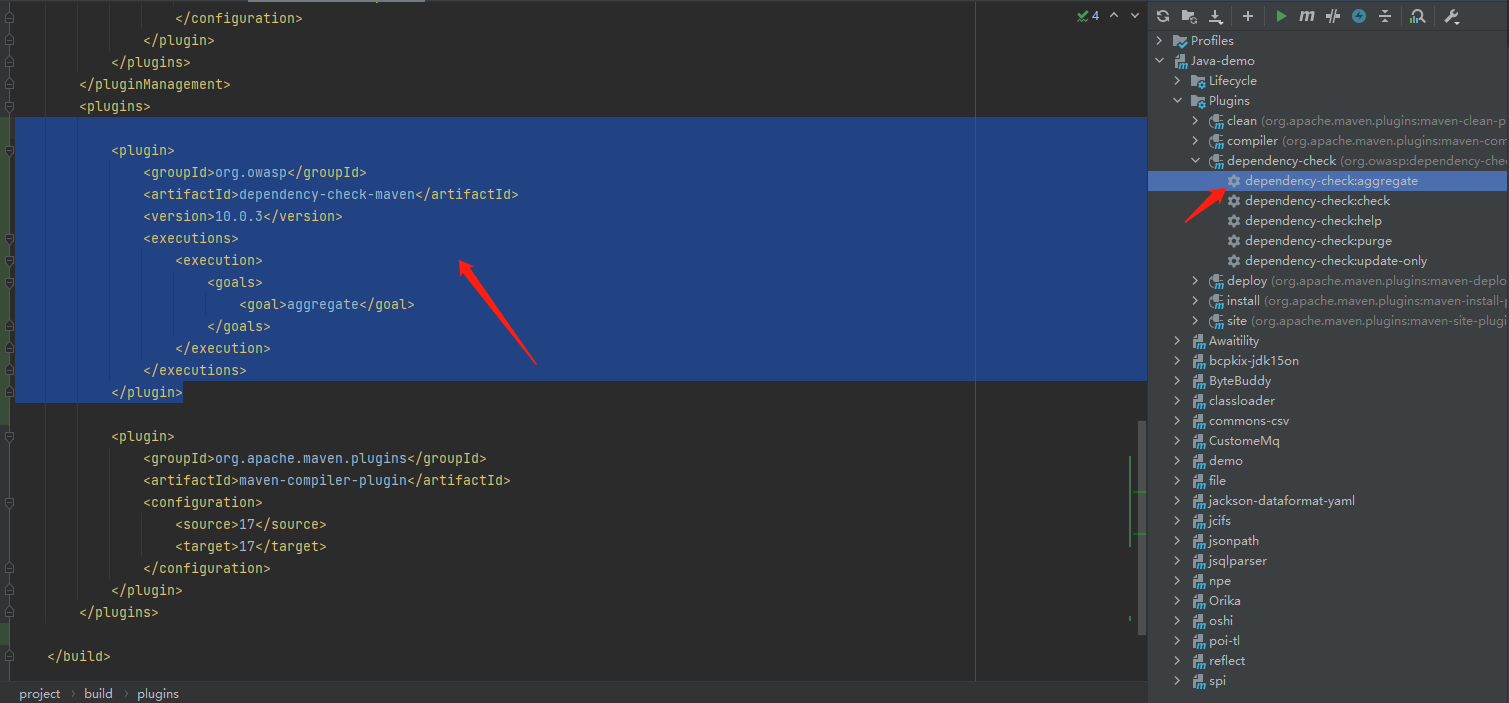The image size is (1509, 703).
Task: Select the plugins breadcrumb item
Action: coord(158,693)
